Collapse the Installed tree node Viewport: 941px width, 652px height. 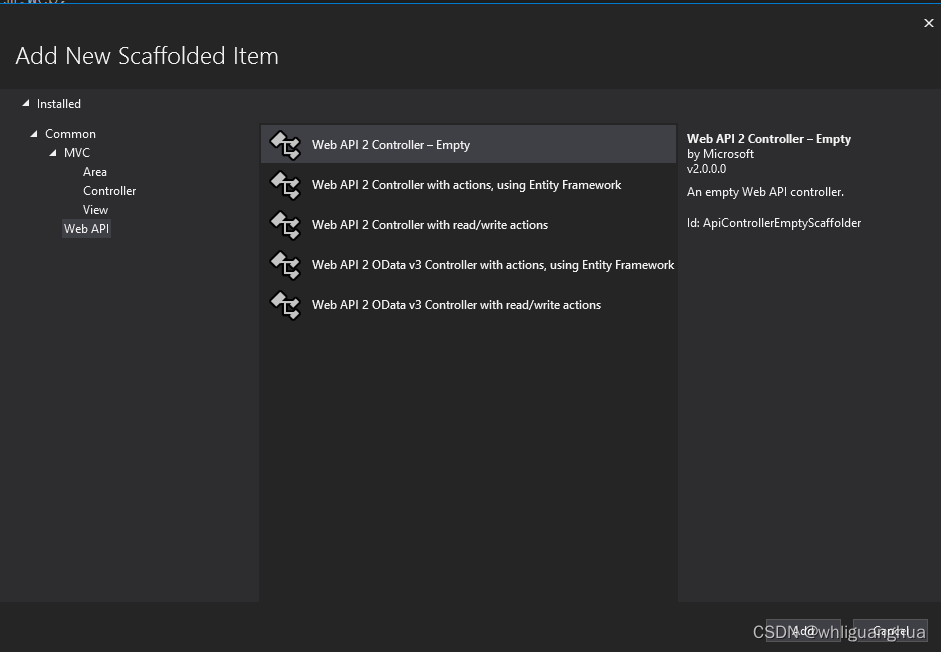(26, 104)
